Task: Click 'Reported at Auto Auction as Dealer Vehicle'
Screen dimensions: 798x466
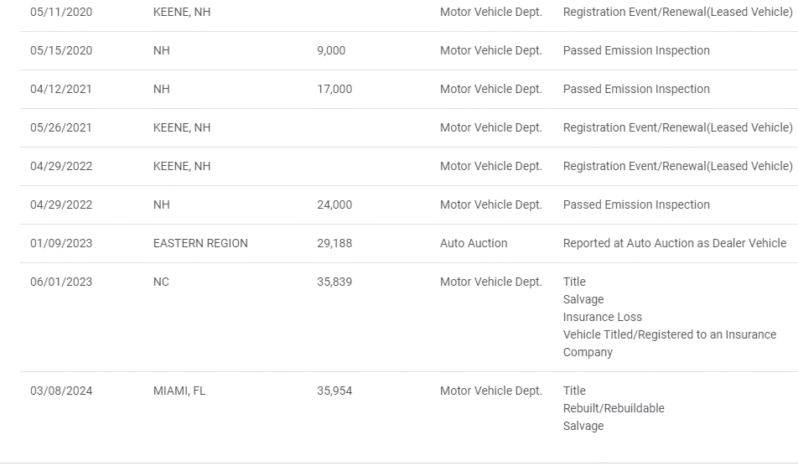Action: [x=675, y=243]
